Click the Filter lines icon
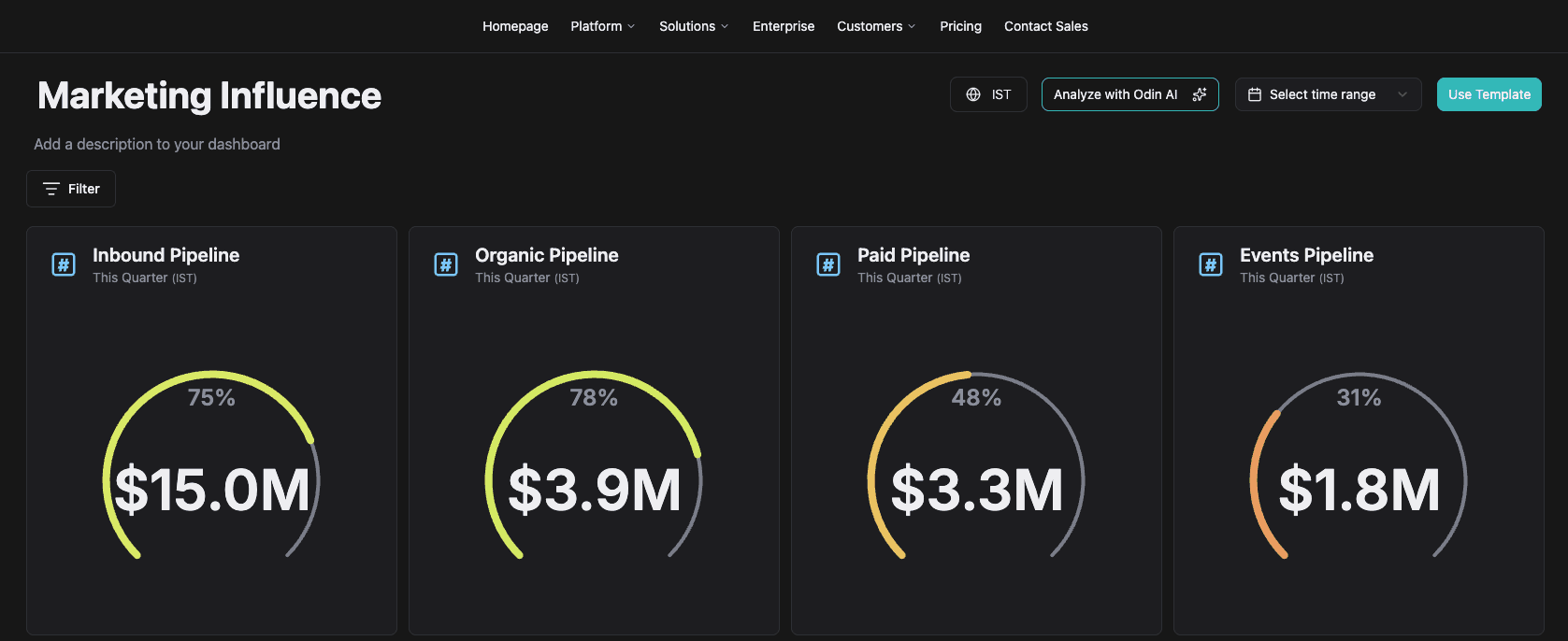The height and width of the screenshot is (641, 1568). 51,189
